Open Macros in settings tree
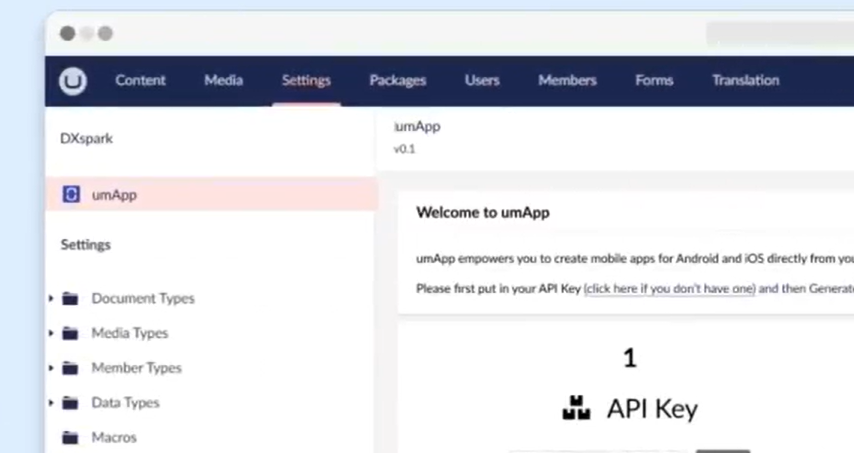Screen dimensions: 854x453 point(114,437)
